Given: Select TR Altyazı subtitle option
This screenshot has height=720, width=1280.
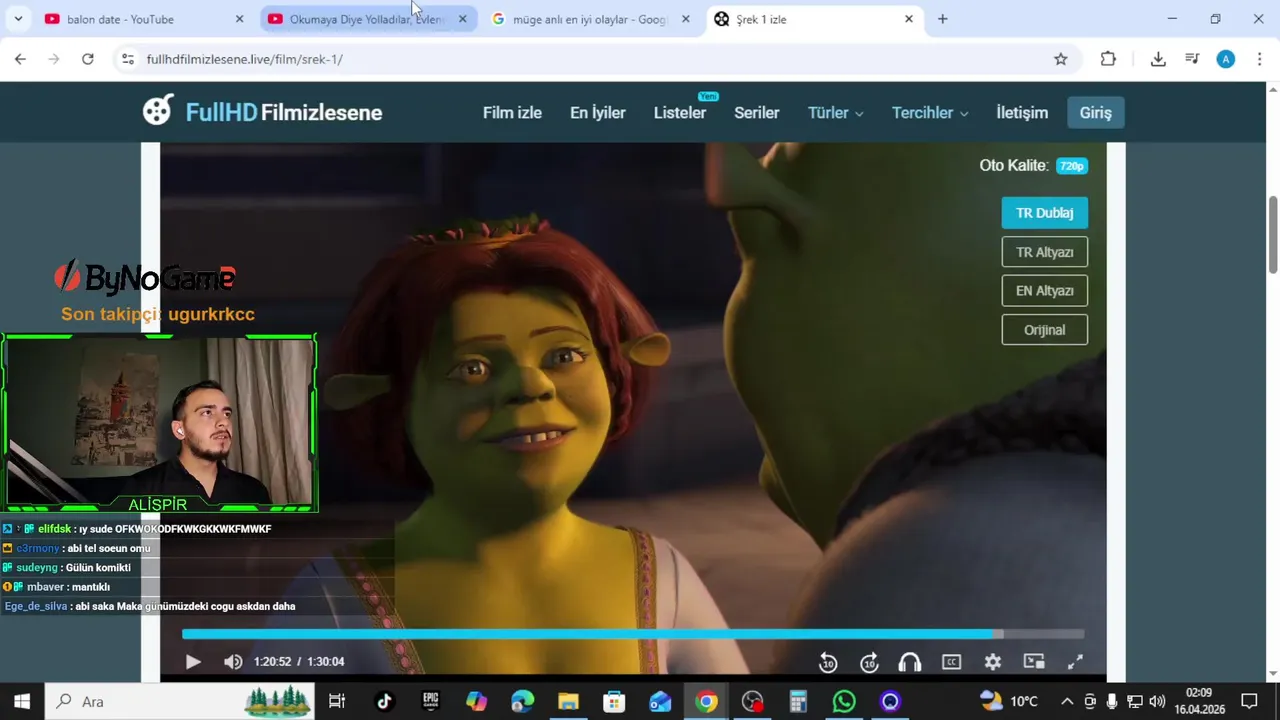Looking at the screenshot, I should pos(1044,252).
